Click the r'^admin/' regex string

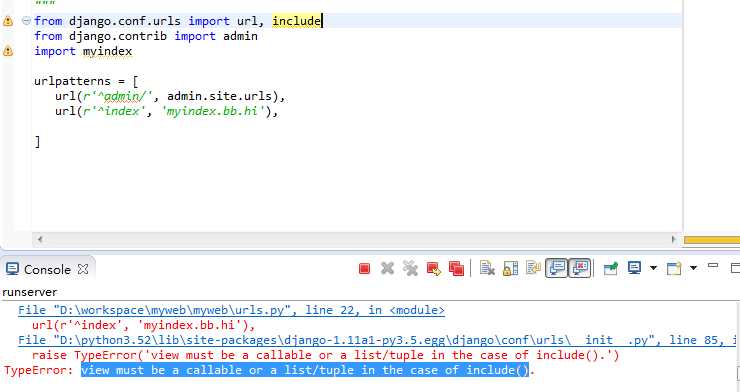pos(118,96)
